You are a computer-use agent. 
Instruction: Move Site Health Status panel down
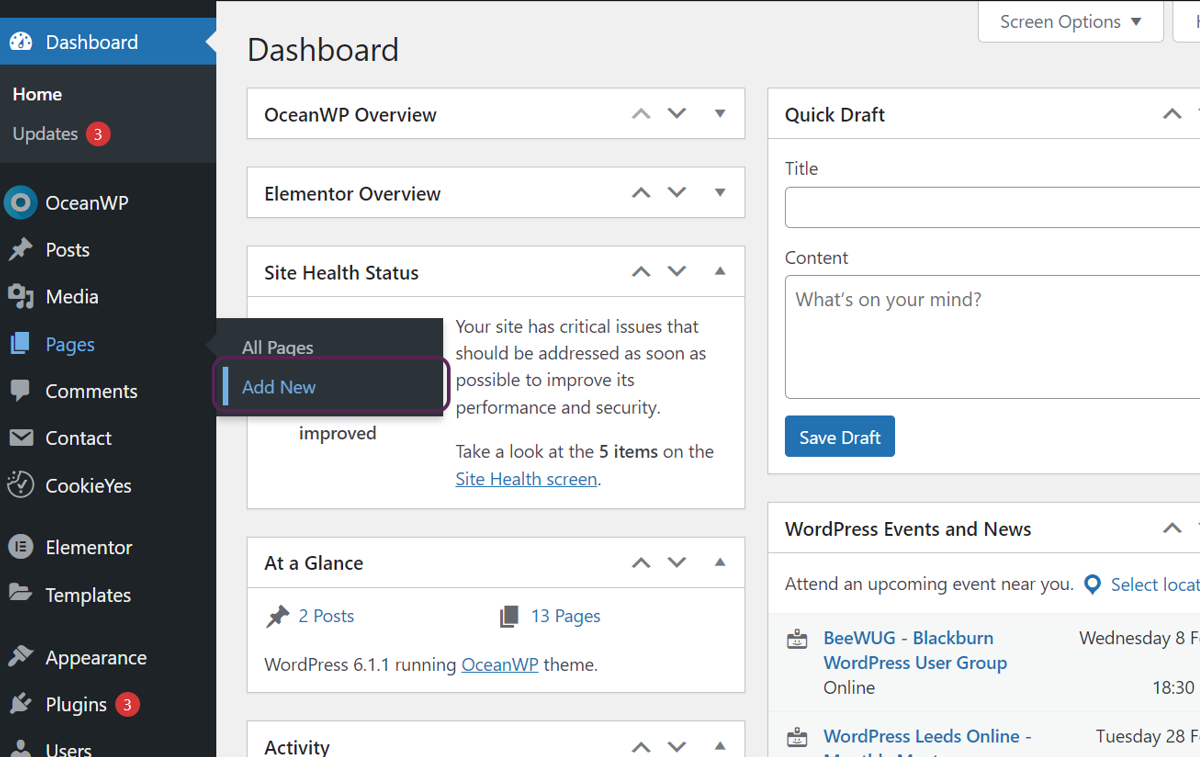coord(677,272)
